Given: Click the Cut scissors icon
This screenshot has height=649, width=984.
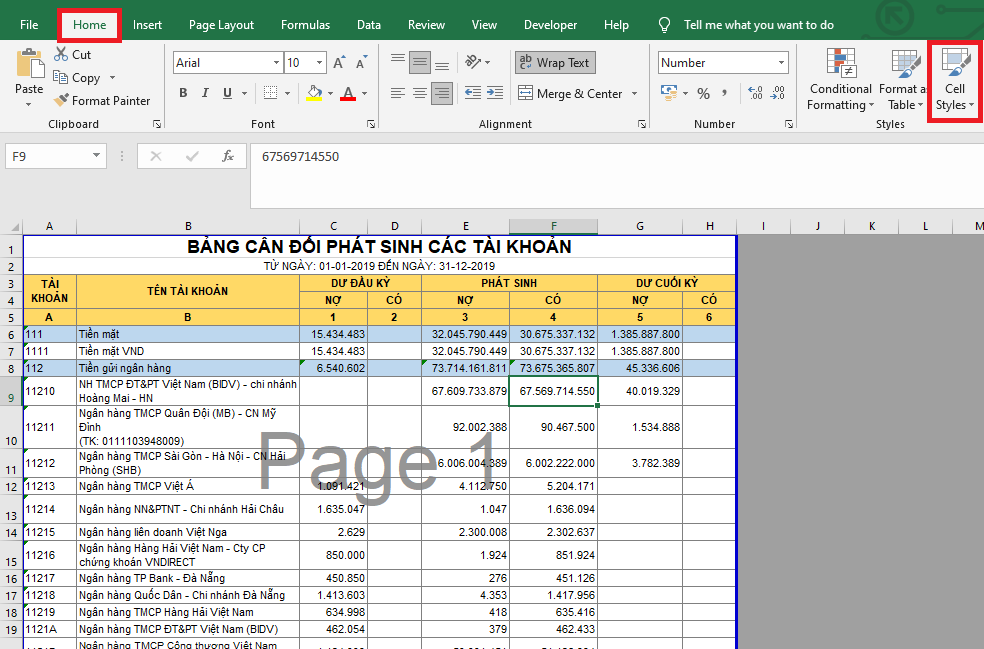Looking at the screenshot, I should click(62, 55).
